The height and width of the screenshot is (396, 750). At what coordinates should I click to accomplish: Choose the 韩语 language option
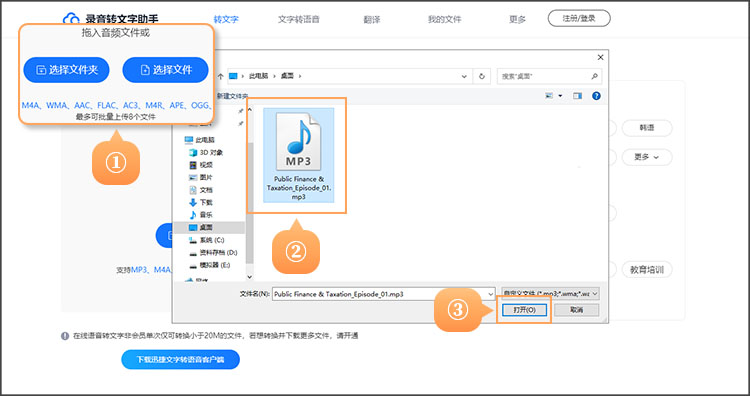[647, 128]
